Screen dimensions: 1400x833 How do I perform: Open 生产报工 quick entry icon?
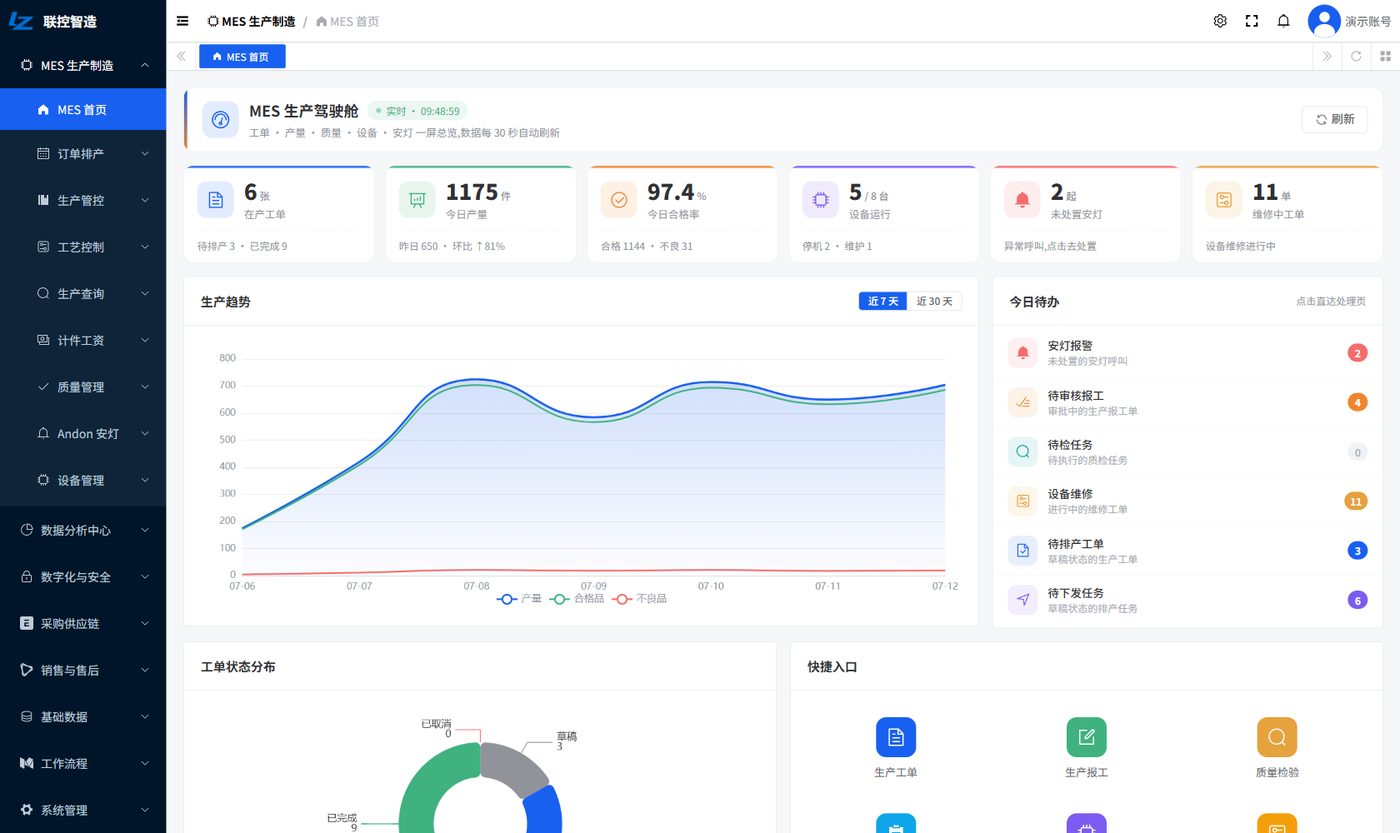click(1086, 737)
